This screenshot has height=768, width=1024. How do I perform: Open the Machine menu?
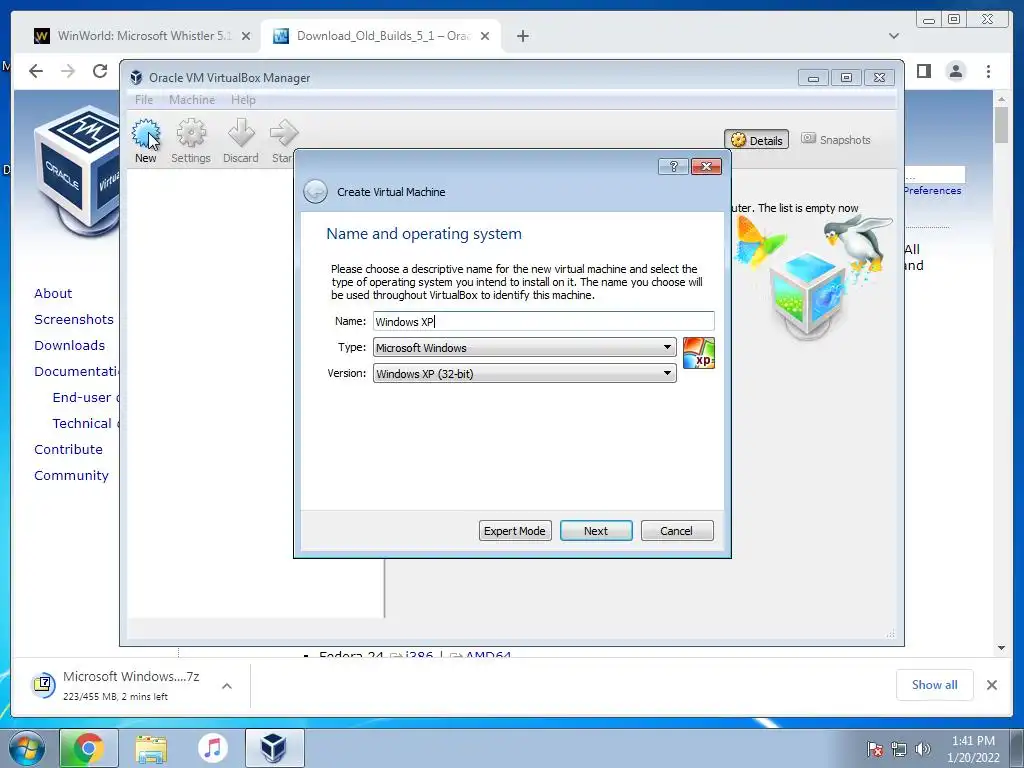point(192,100)
